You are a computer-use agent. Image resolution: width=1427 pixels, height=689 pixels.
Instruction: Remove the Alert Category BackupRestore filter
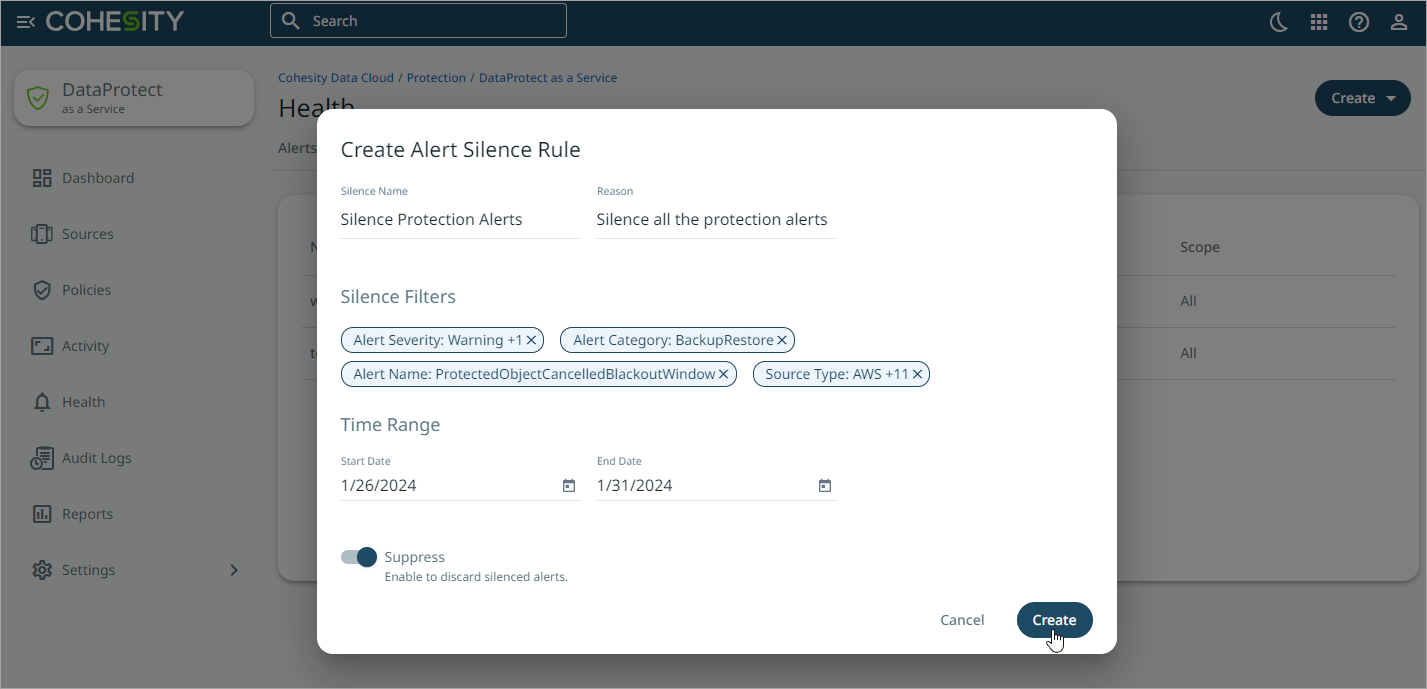(x=782, y=341)
